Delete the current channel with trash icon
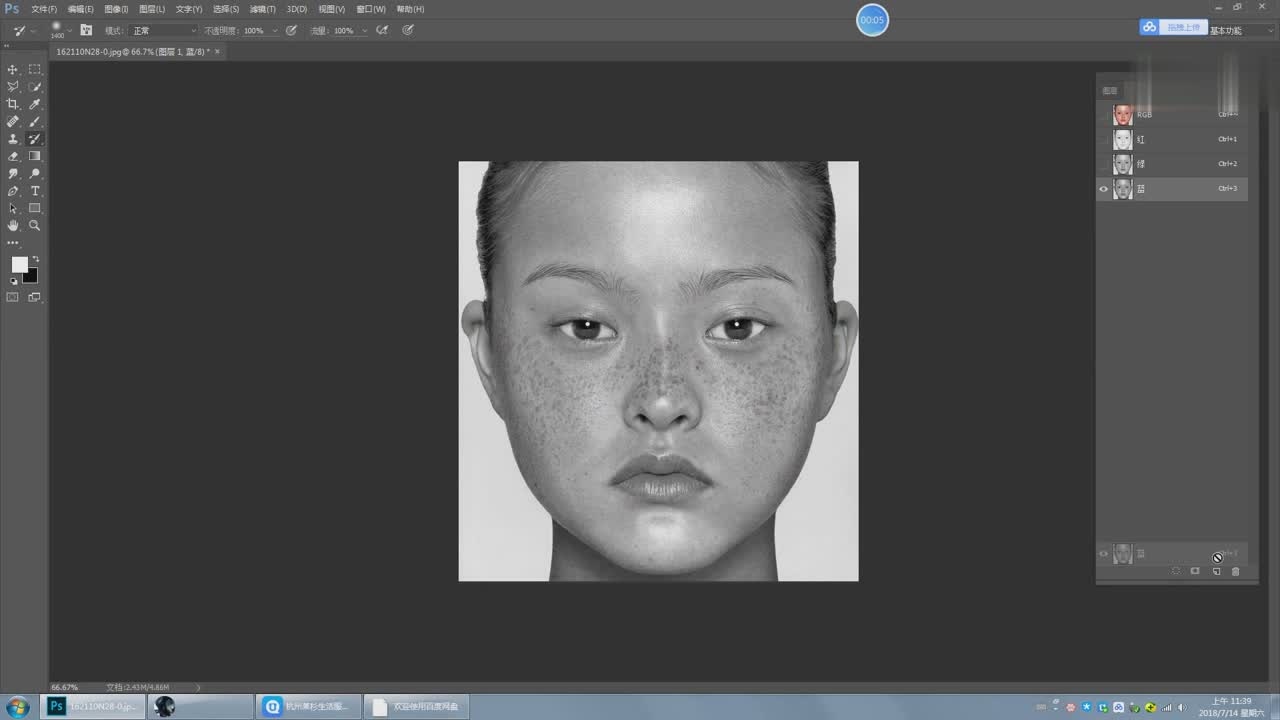 pyautogui.click(x=1235, y=571)
